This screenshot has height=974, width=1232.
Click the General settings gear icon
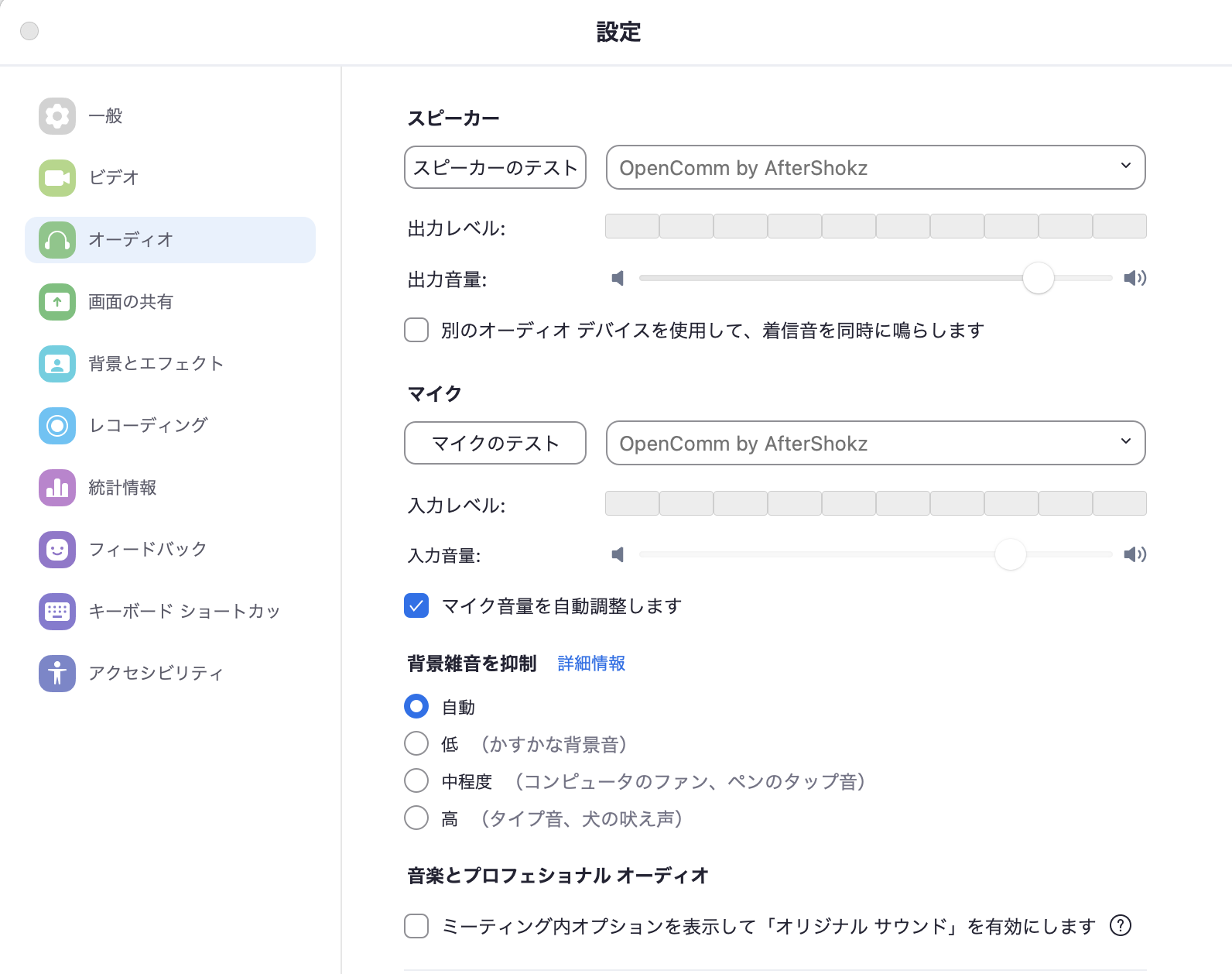pos(57,116)
